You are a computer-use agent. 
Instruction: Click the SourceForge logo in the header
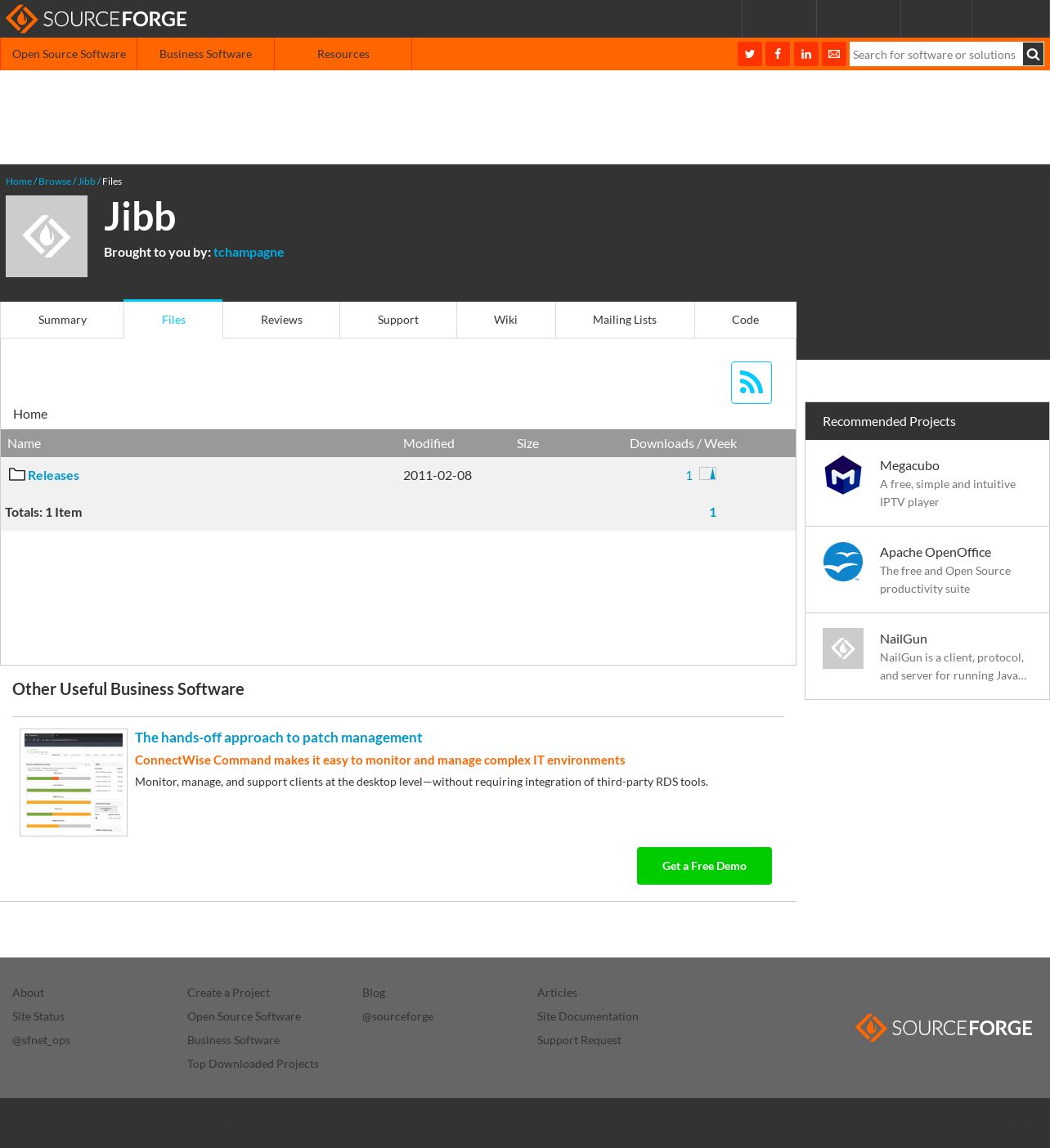pyautogui.click(x=96, y=19)
